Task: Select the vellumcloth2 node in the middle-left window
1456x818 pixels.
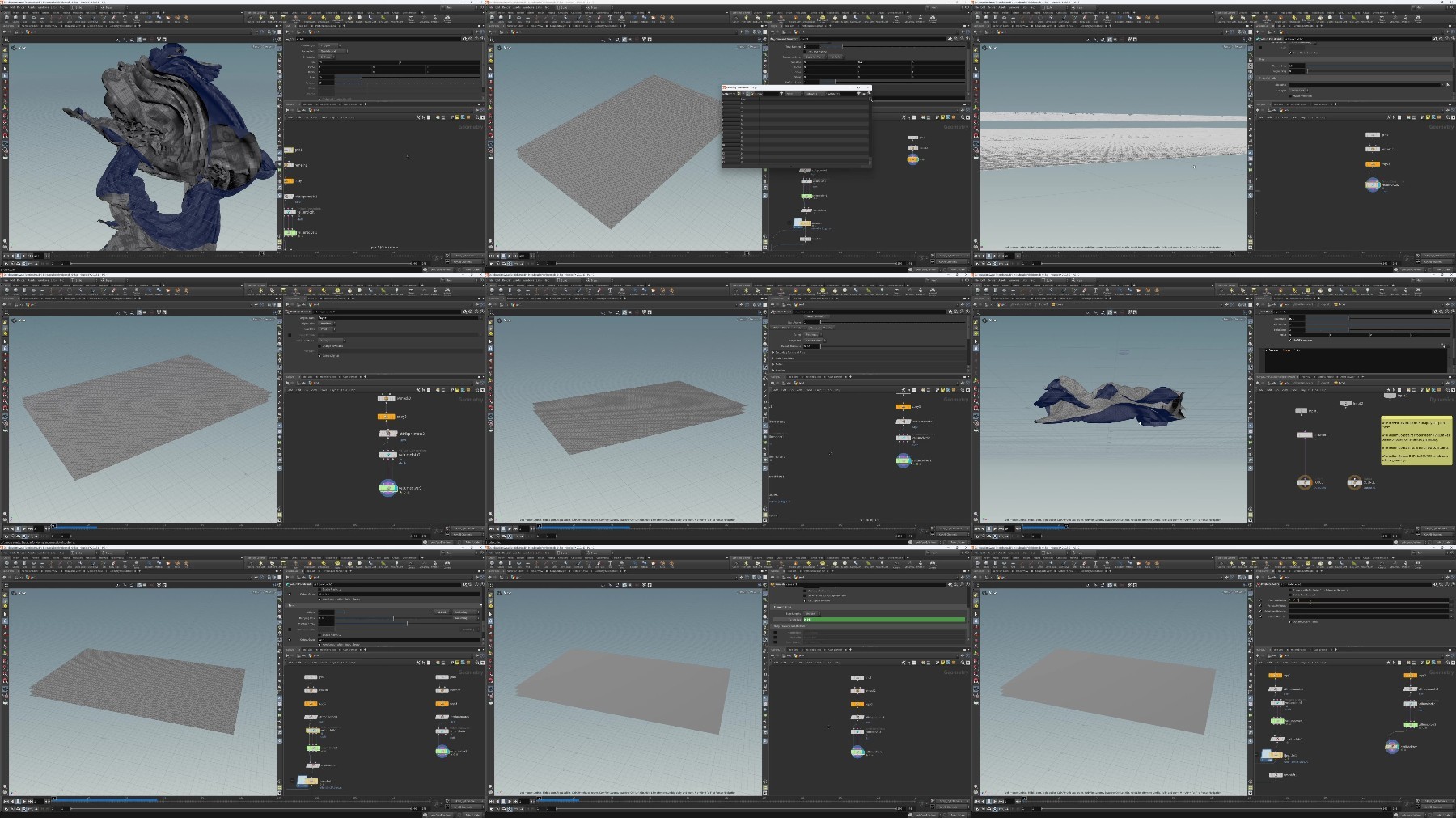Action: (388, 455)
